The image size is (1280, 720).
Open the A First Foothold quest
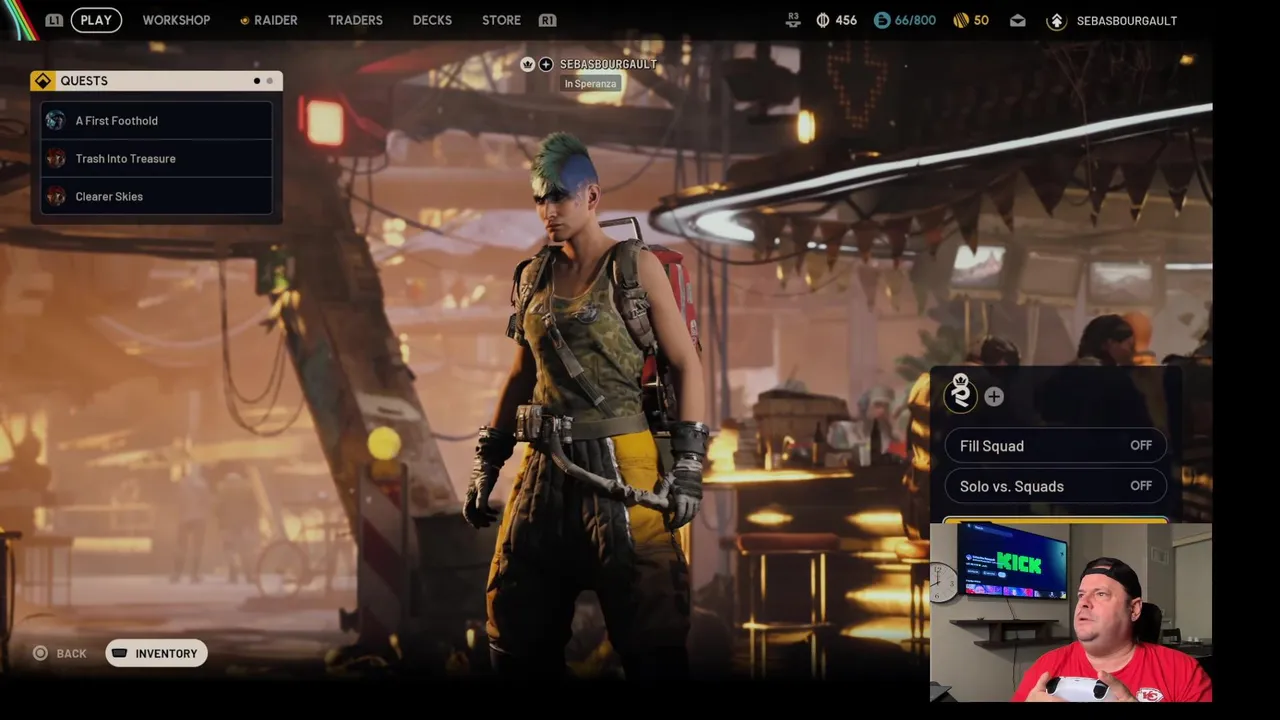(x=156, y=120)
